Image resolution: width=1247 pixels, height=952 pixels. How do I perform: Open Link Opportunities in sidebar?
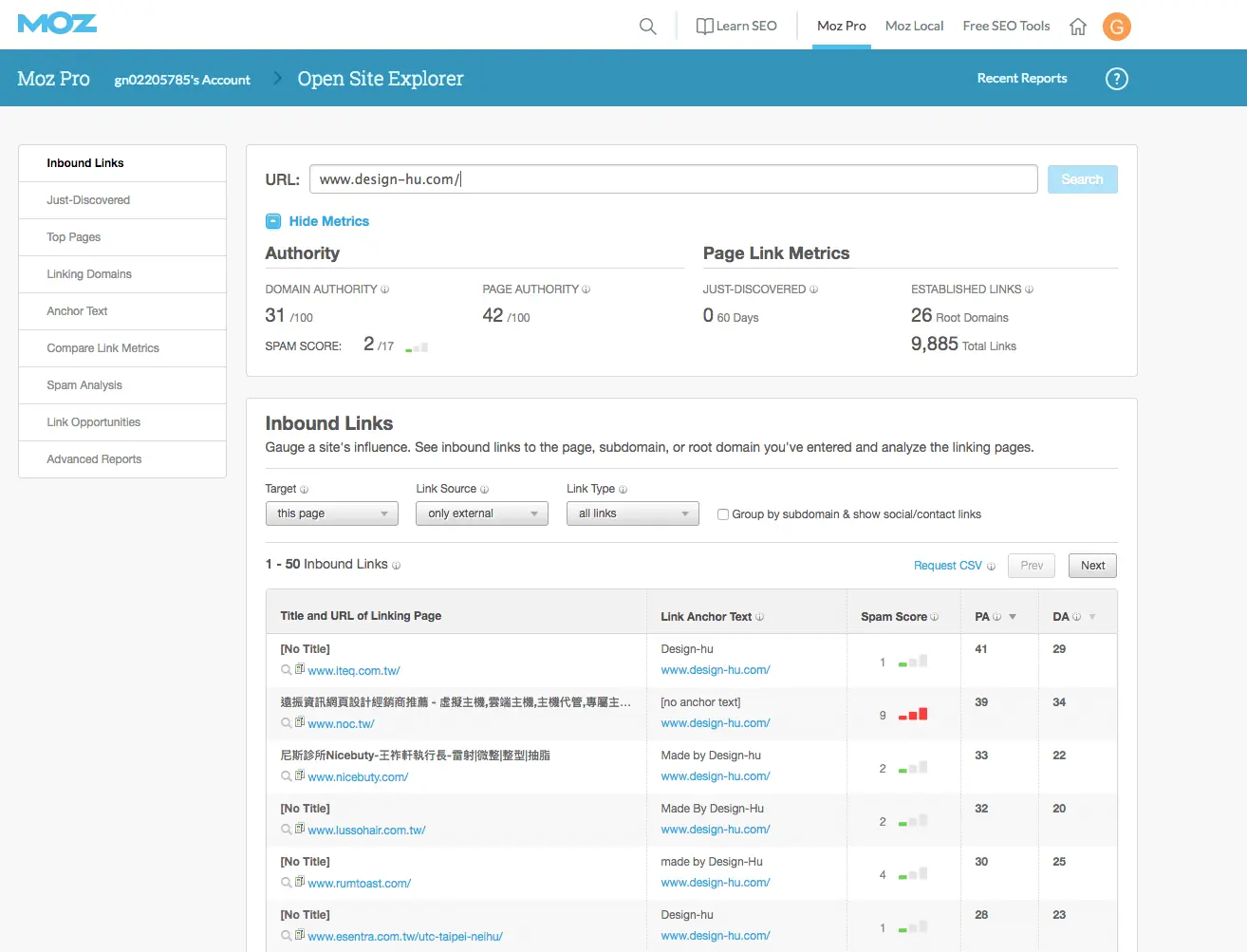[122, 422]
